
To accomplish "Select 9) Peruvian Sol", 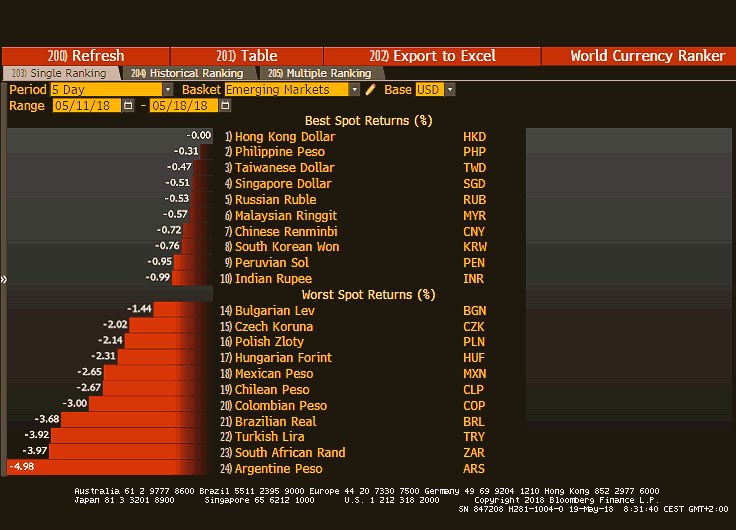I will coord(267,263).
